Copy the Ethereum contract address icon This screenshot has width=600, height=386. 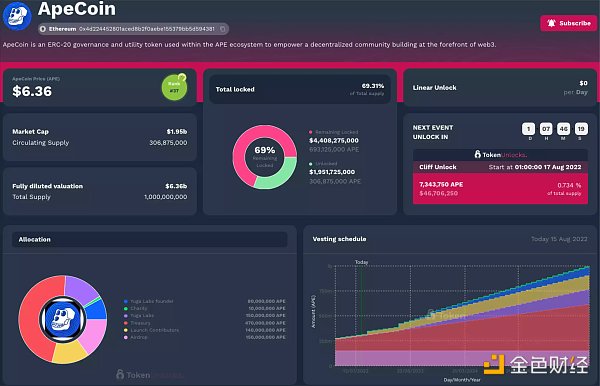coord(222,29)
